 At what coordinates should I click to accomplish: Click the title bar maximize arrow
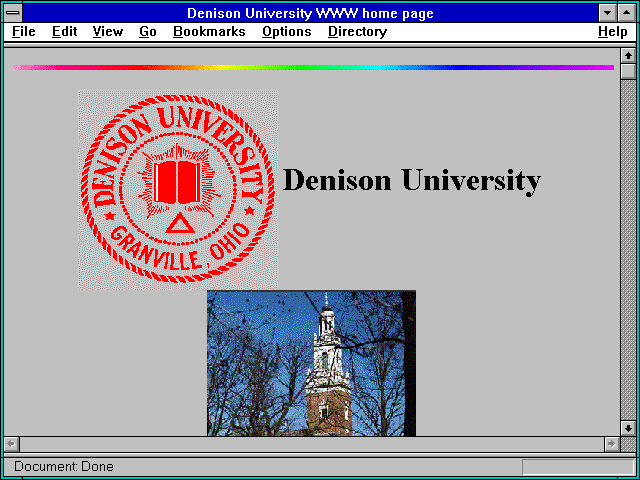[627, 13]
